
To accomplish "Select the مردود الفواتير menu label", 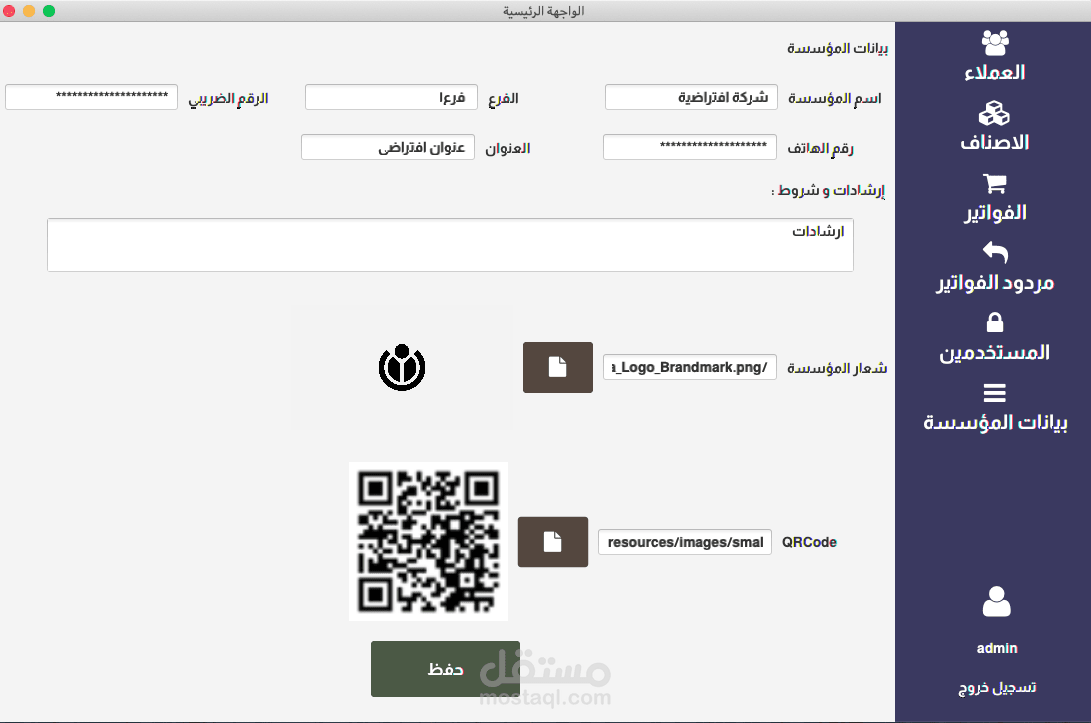I will (x=995, y=283).
